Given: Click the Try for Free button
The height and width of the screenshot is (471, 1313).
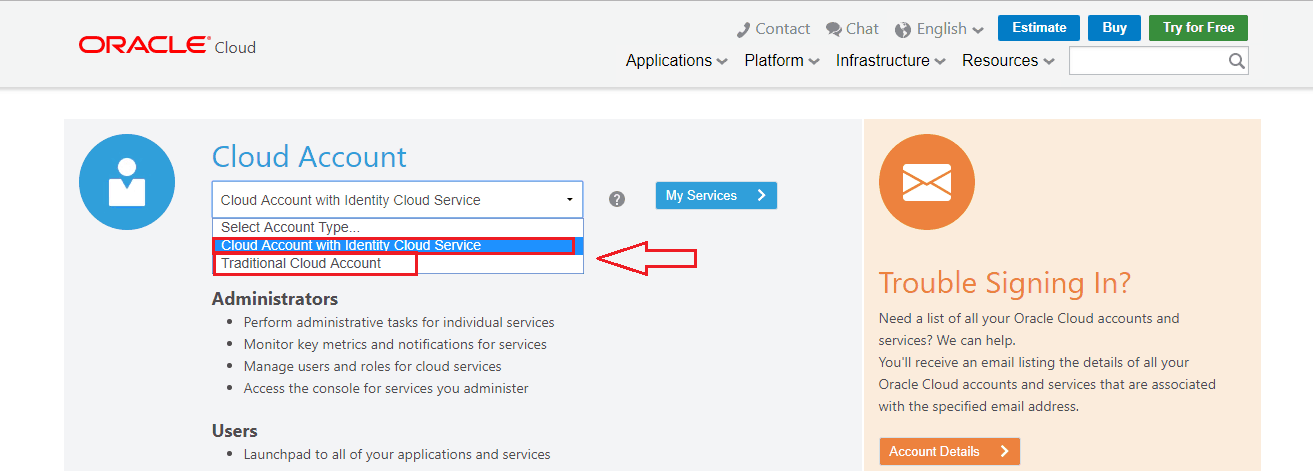Looking at the screenshot, I should tap(1198, 28).
